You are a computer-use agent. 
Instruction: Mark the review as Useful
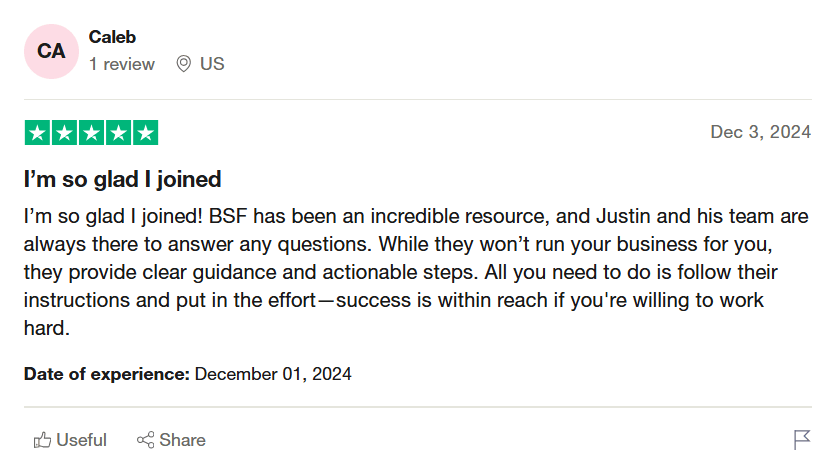81,440
